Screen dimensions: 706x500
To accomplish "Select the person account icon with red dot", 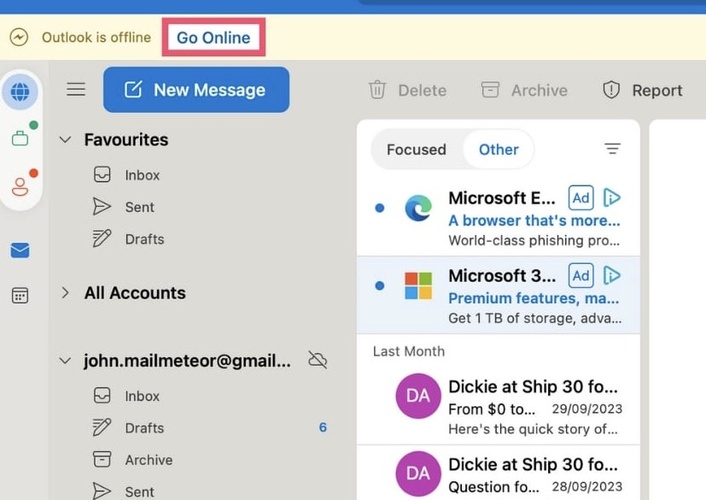I will pyautogui.click(x=20, y=186).
